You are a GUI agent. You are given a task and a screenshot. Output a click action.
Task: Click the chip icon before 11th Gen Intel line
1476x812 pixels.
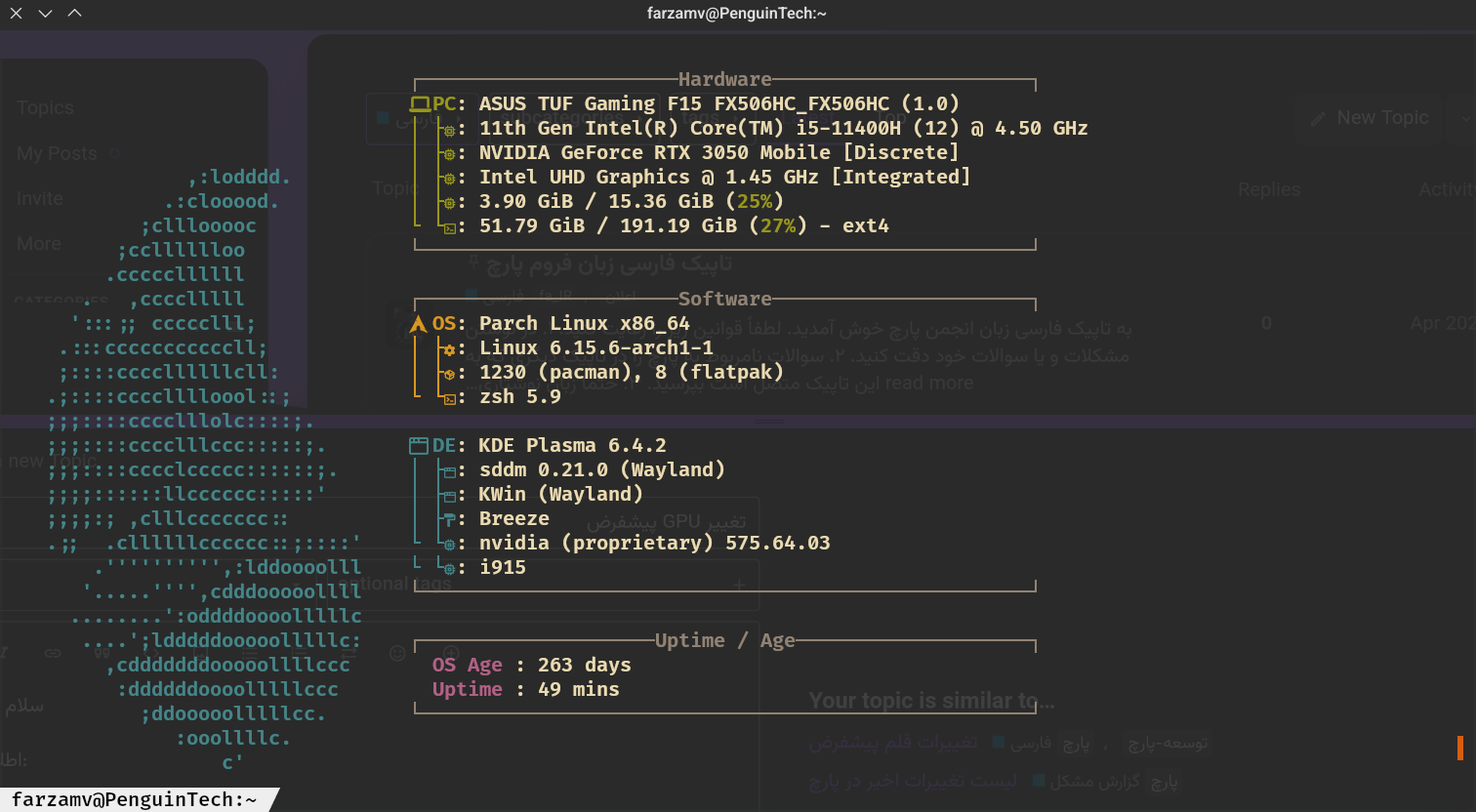[449, 130]
